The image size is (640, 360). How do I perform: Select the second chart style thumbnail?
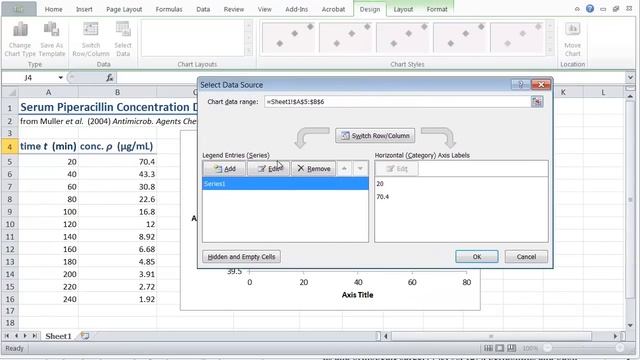[x=346, y=37]
